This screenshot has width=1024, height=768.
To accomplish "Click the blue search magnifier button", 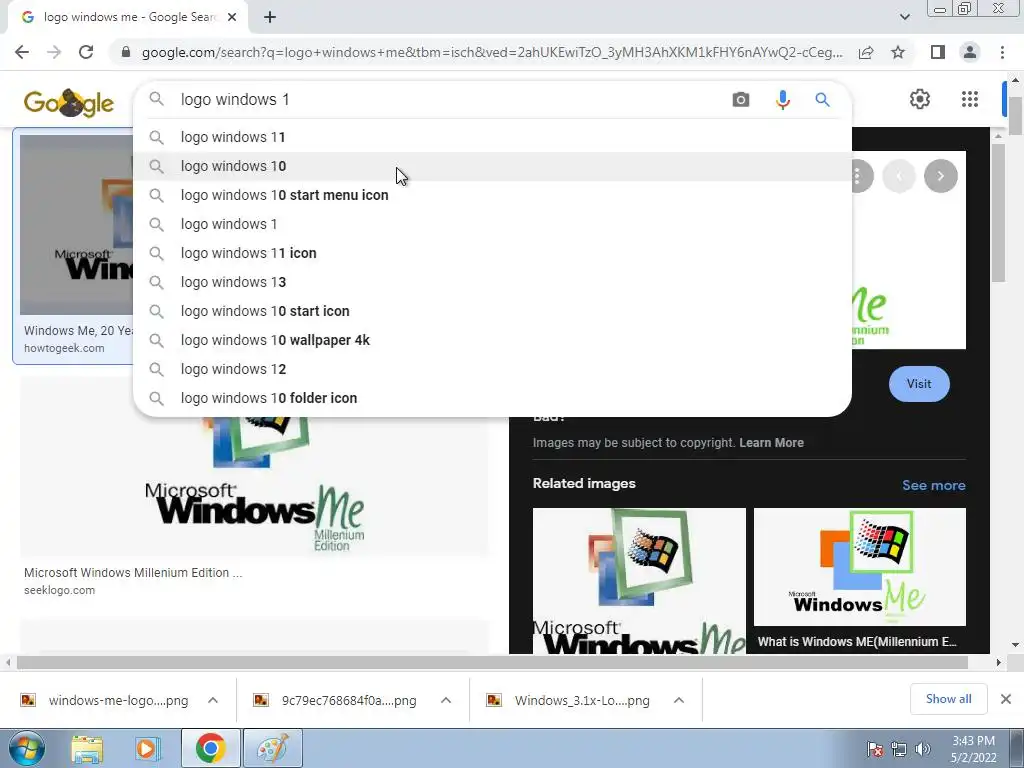I will 822,99.
